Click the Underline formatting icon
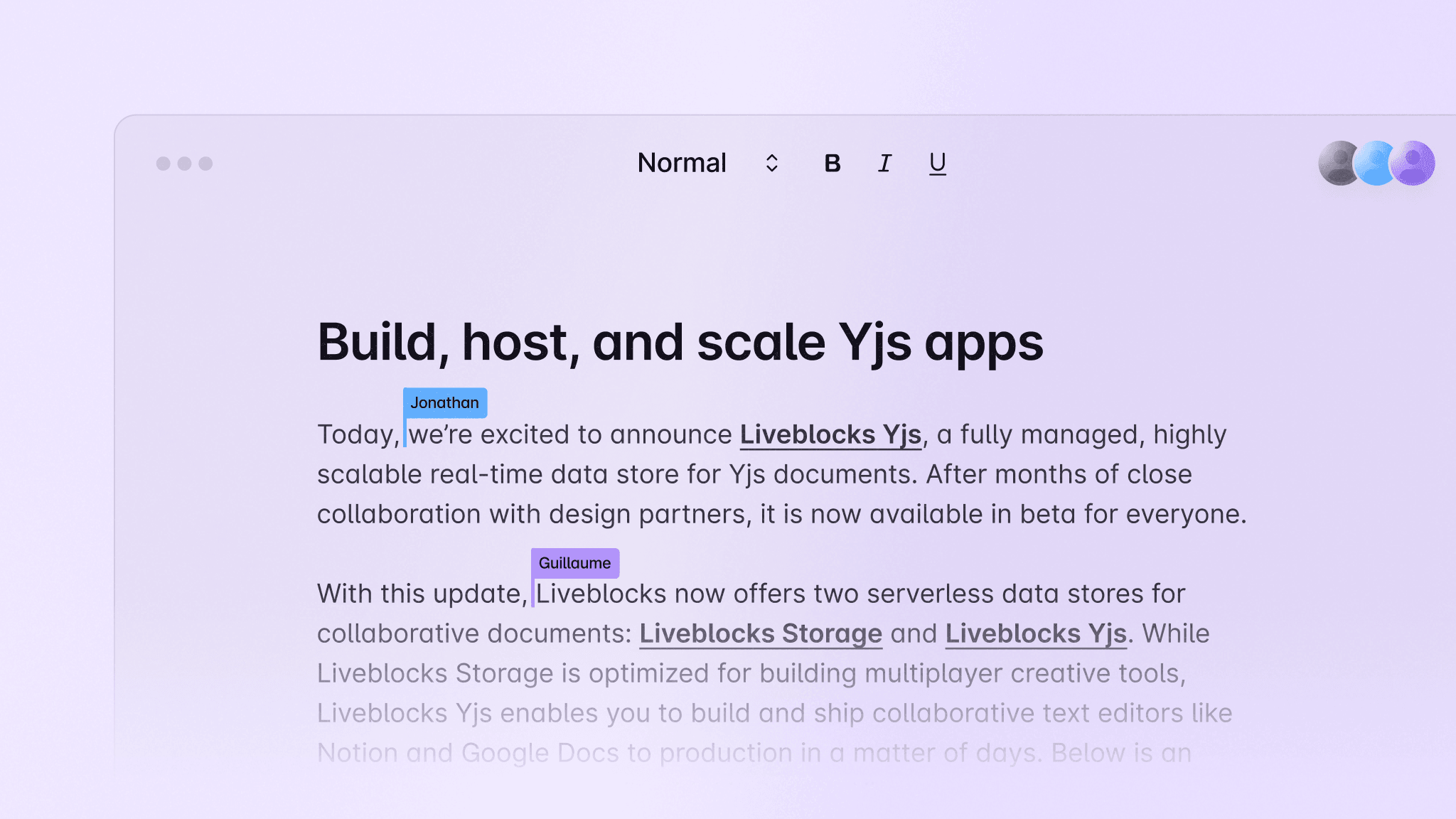Viewport: 1456px width, 819px height. (937, 163)
